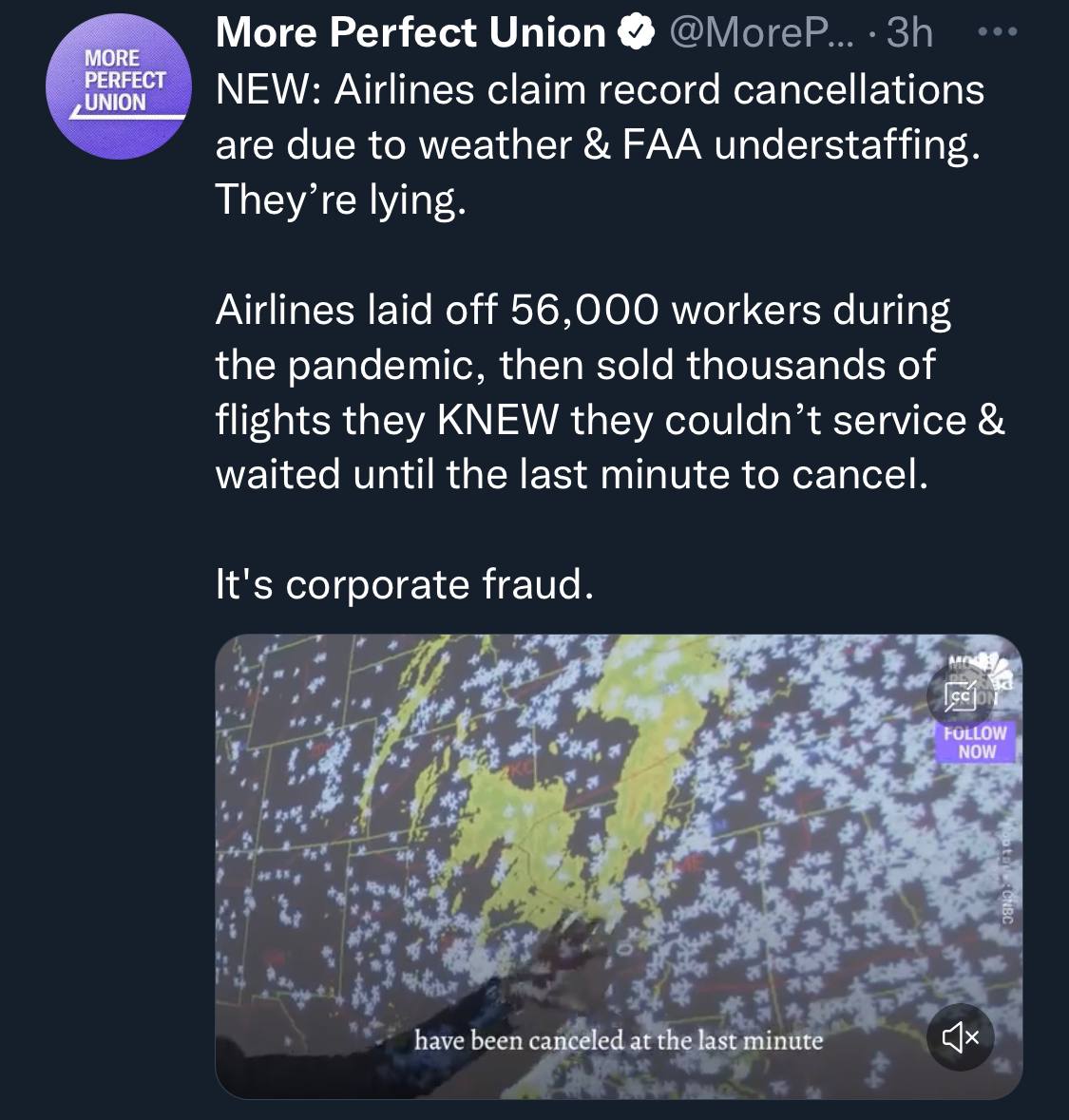Toggle closed captions on the video
The image size is (1069, 1120).
pyautogui.click(x=960, y=695)
